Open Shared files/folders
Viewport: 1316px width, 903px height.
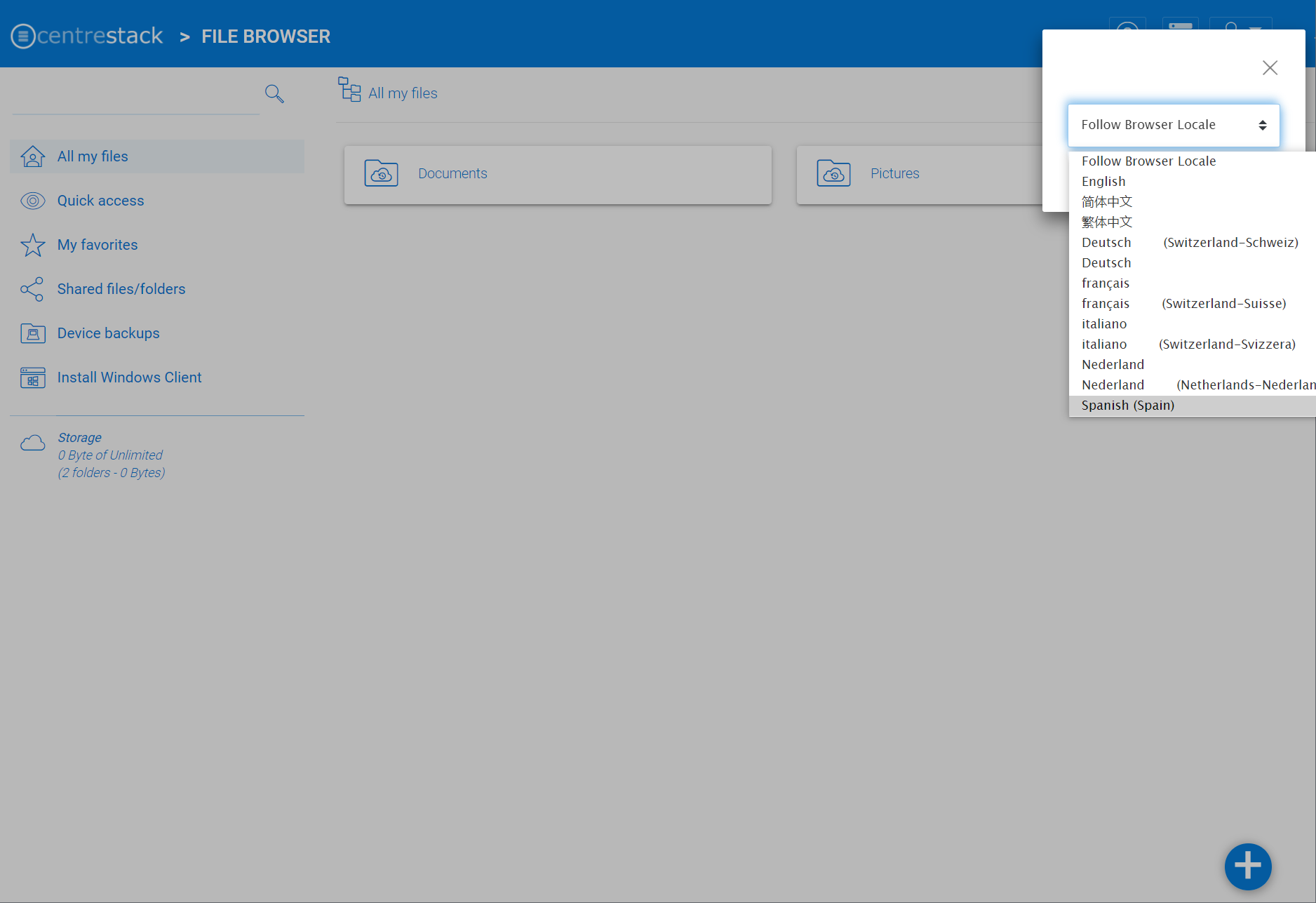pyautogui.click(x=121, y=289)
